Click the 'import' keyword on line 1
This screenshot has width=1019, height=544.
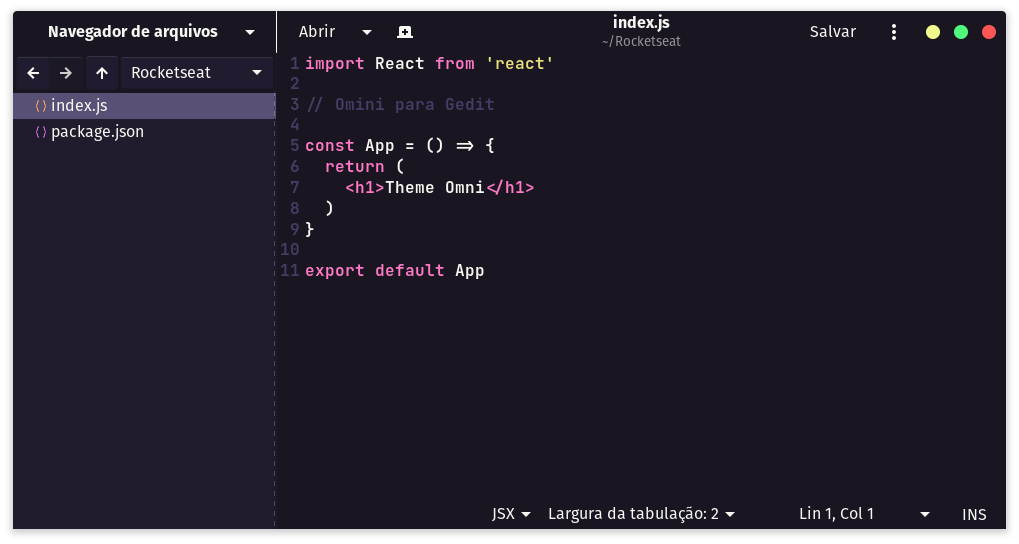pos(335,64)
